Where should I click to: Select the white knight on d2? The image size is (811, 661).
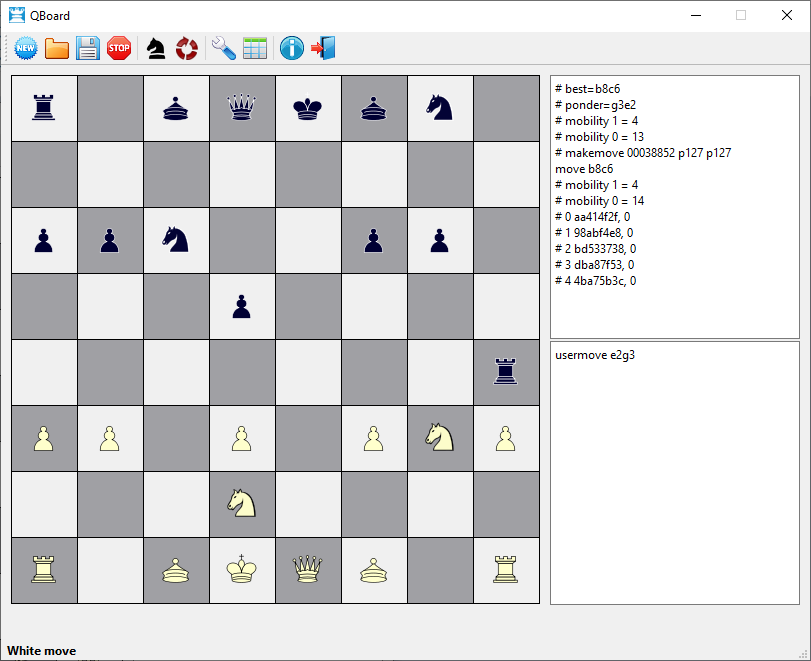click(x=242, y=504)
